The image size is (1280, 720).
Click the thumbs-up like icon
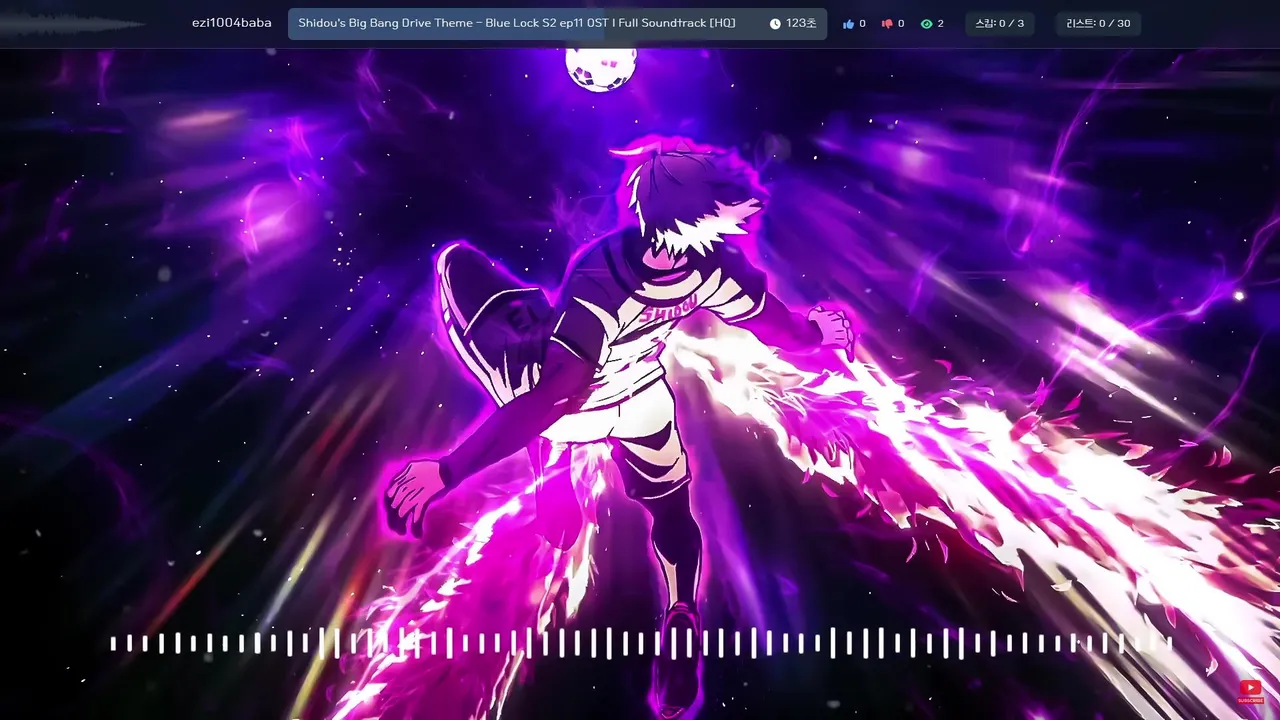click(x=849, y=24)
